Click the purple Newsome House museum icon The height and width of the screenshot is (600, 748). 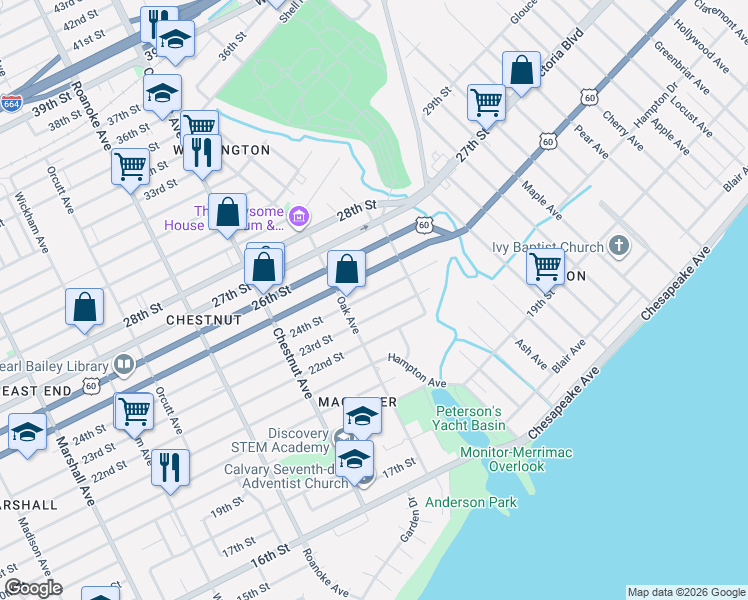click(299, 217)
